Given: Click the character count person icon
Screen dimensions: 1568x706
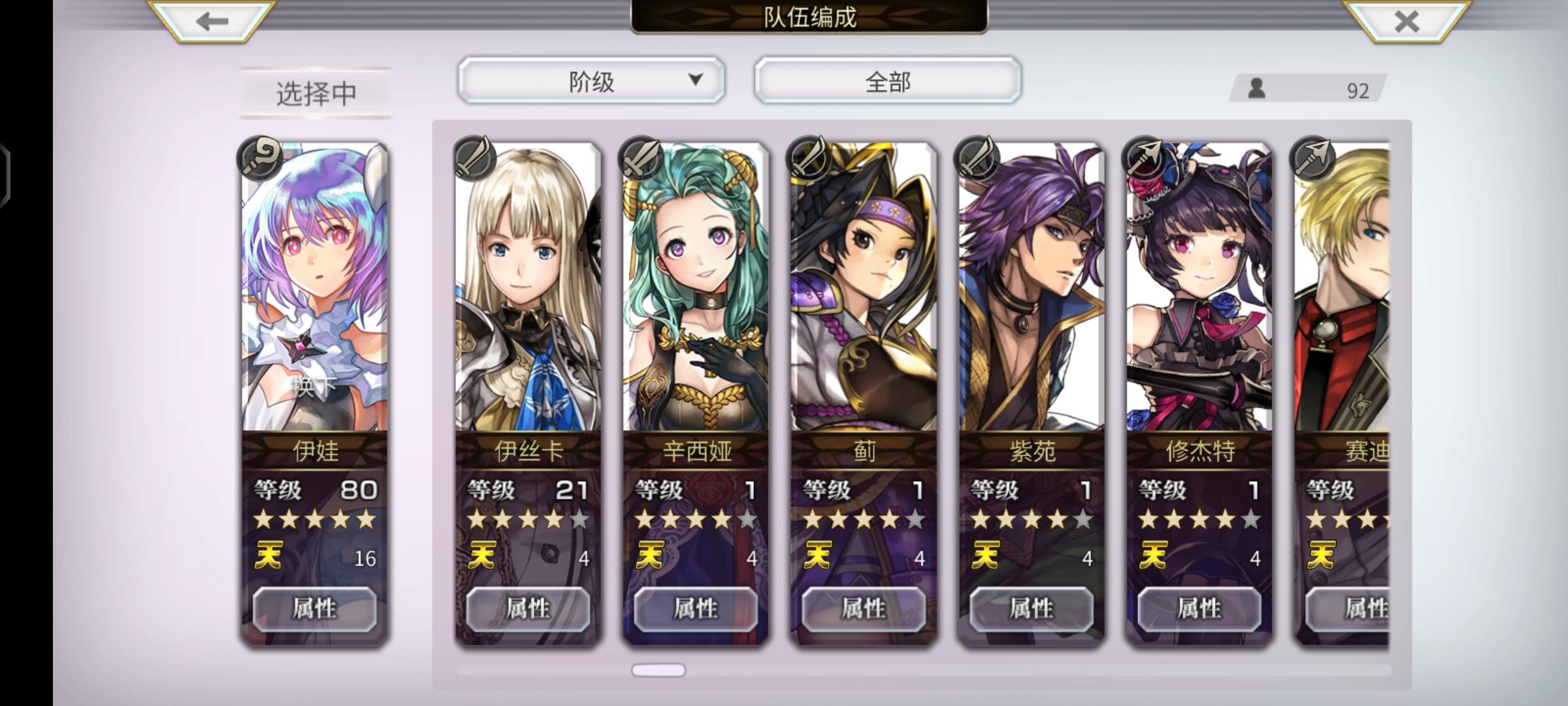Looking at the screenshot, I should pos(1256,88).
